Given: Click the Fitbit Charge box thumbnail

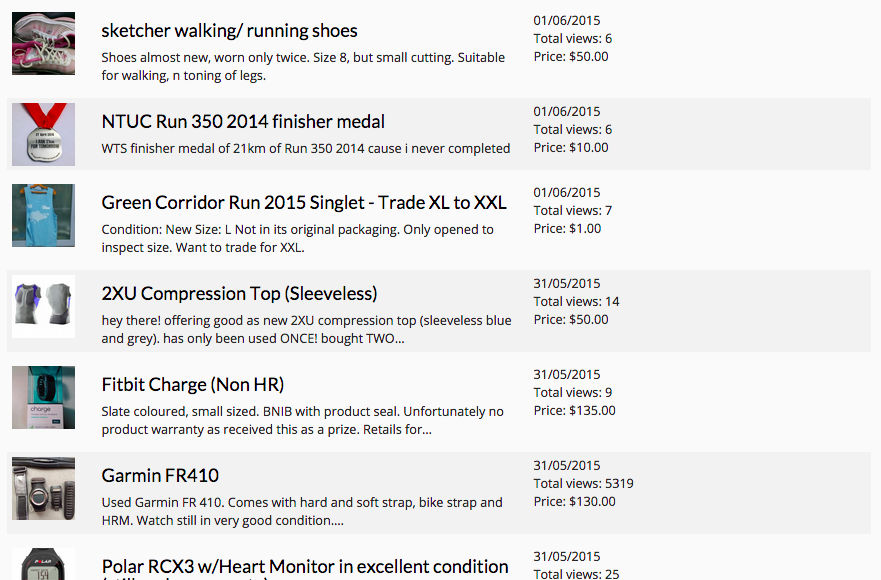Looking at the screenshot, I should [43, 397].
